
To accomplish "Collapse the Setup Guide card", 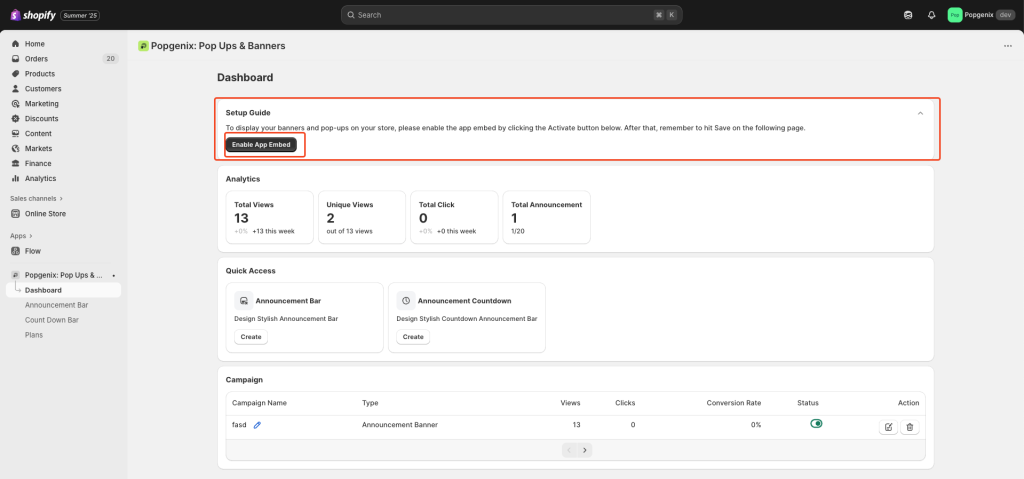I will [x=920, y=113].
